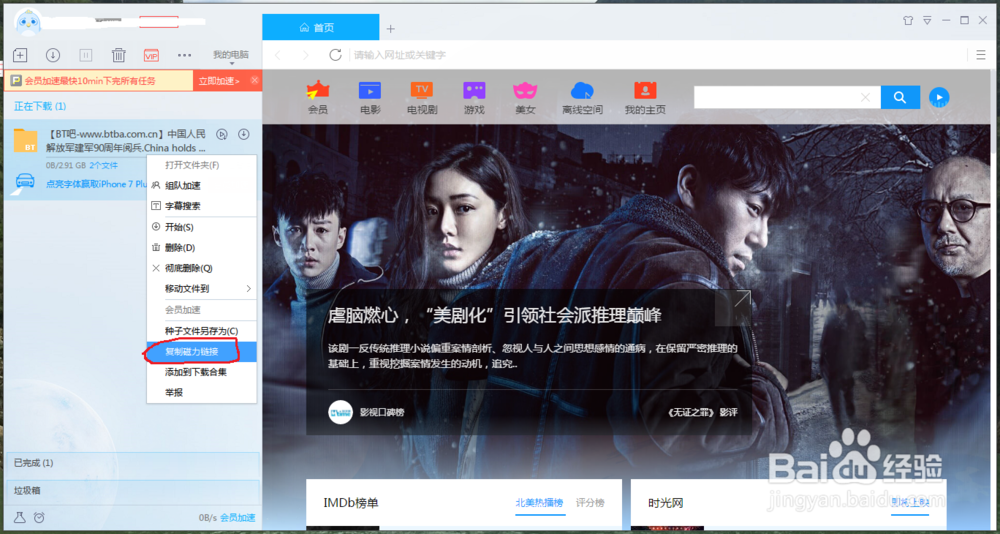Click the pause toolbar icon
This screenshot has width=1000, height=534.
tap(85, 56)
